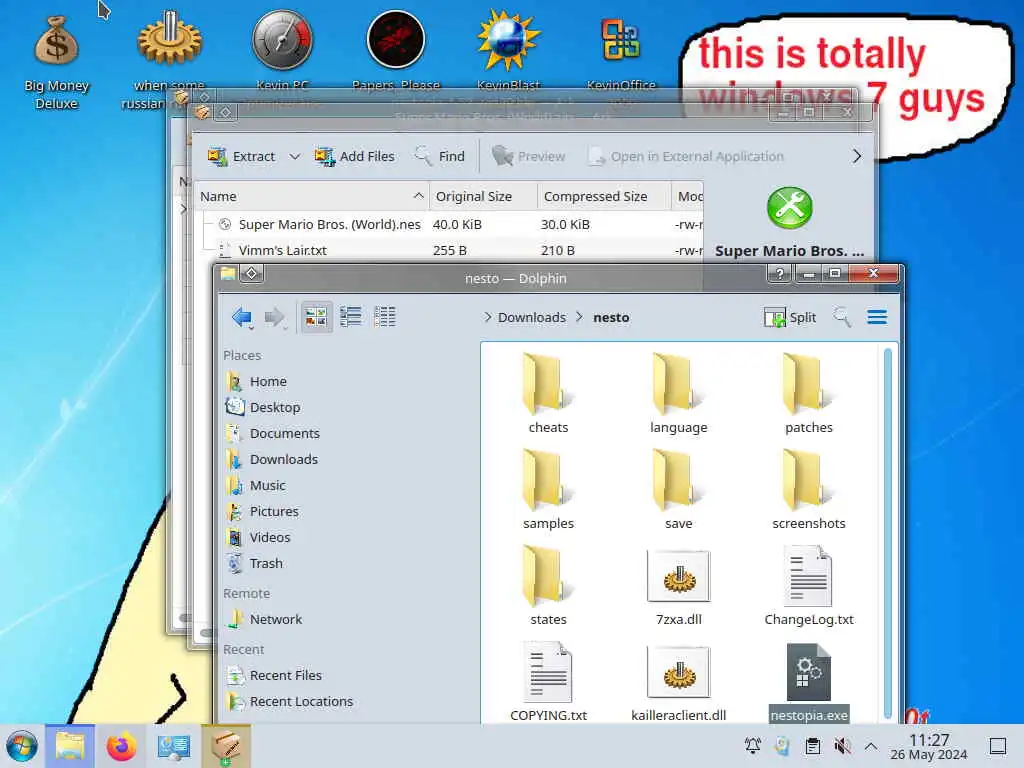Click Find in the Ark toolbar
The image size is (1024, 768).
[440, 156]
